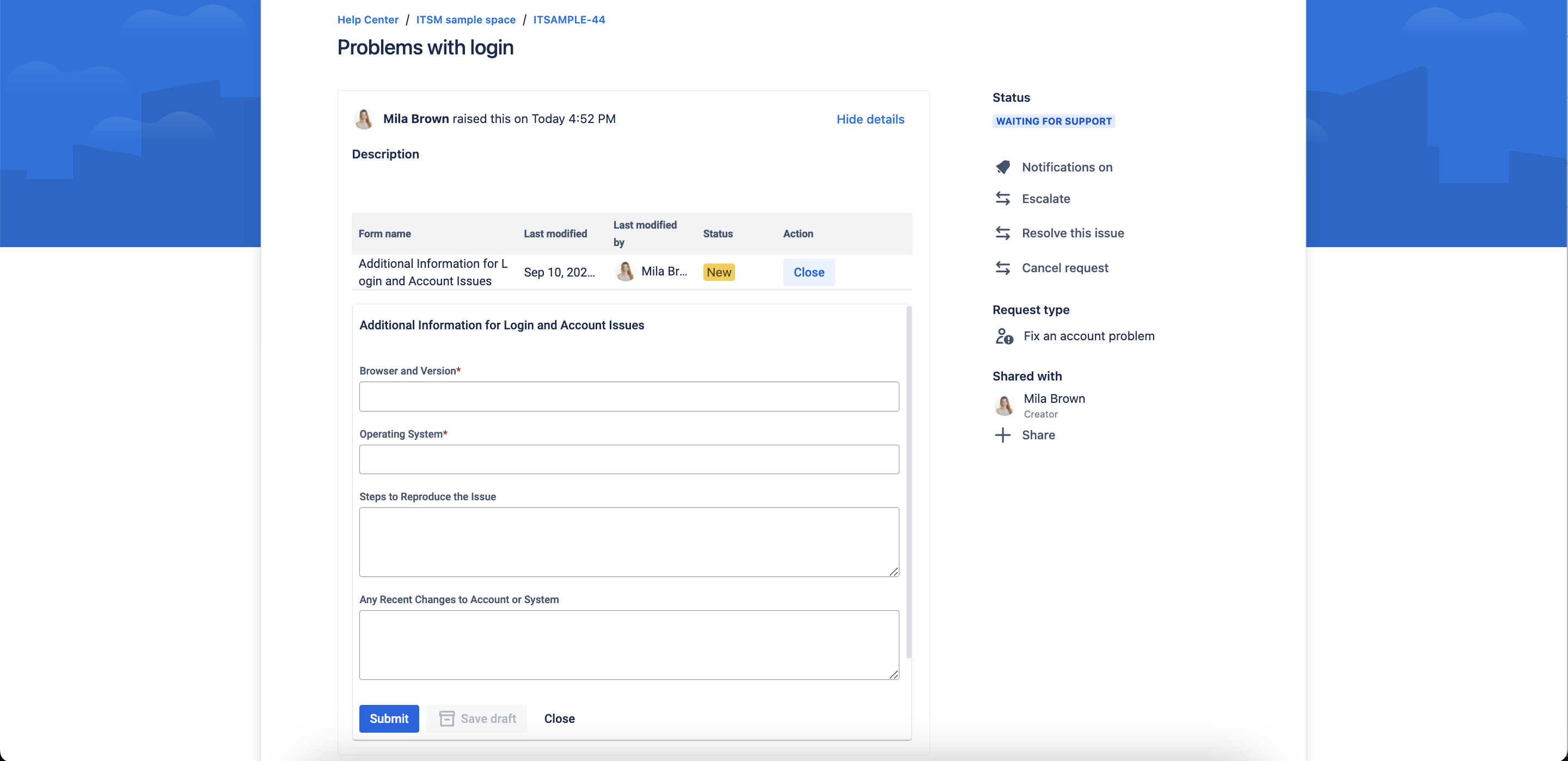
Task: Click the Fix an account problem icon
Action: (x=1002, y=336)
